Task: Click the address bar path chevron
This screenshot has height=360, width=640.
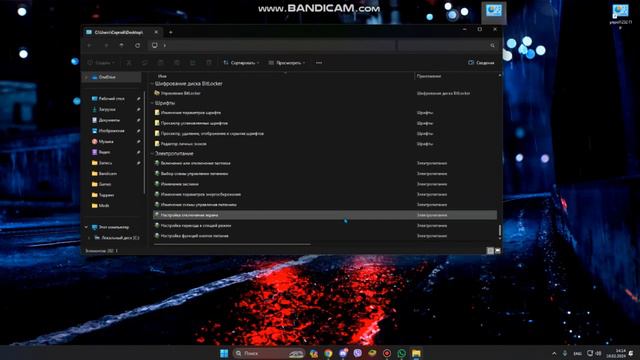Action: 164,45
